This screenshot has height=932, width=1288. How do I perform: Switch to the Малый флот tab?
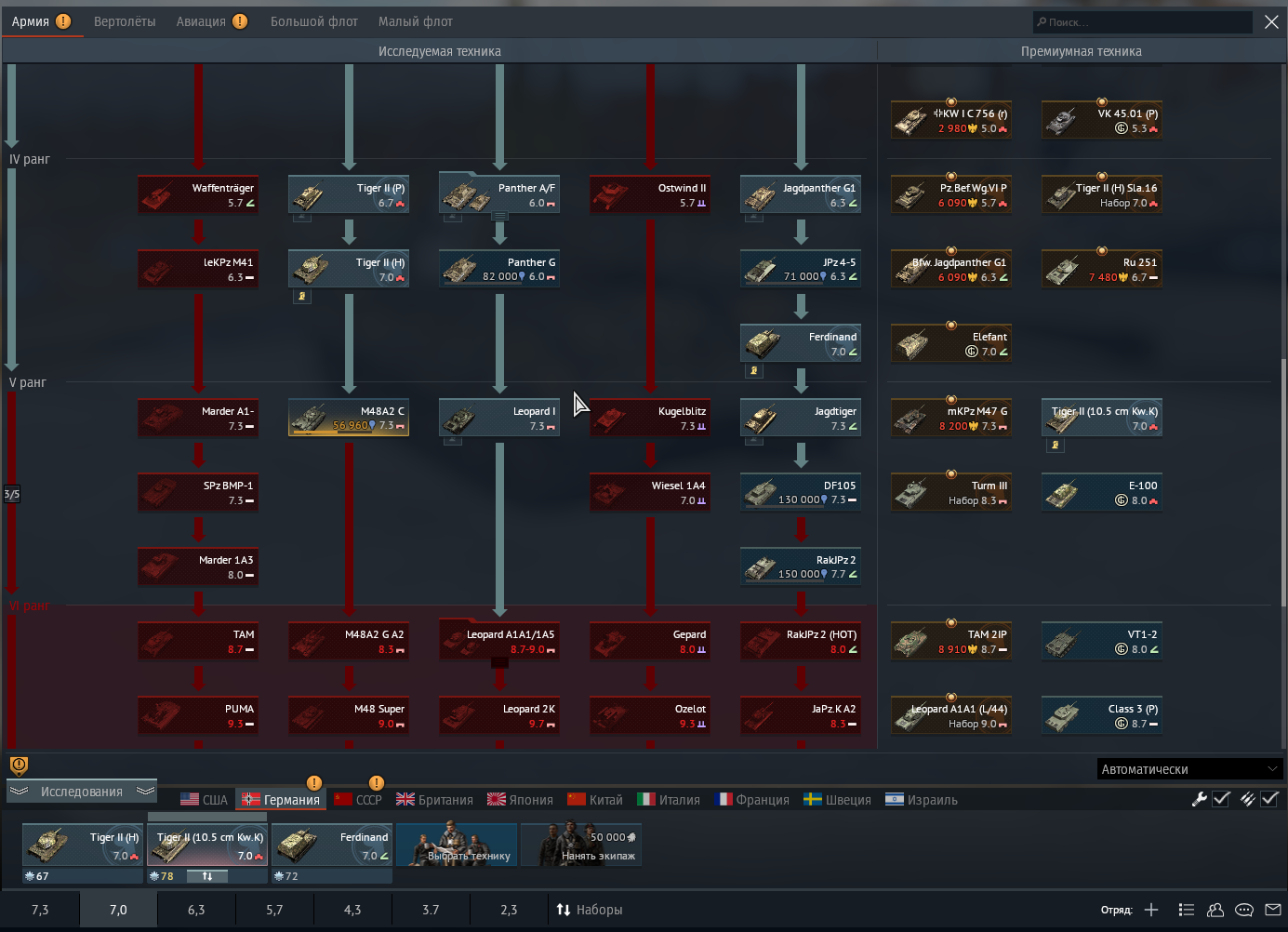coord(416,21)
